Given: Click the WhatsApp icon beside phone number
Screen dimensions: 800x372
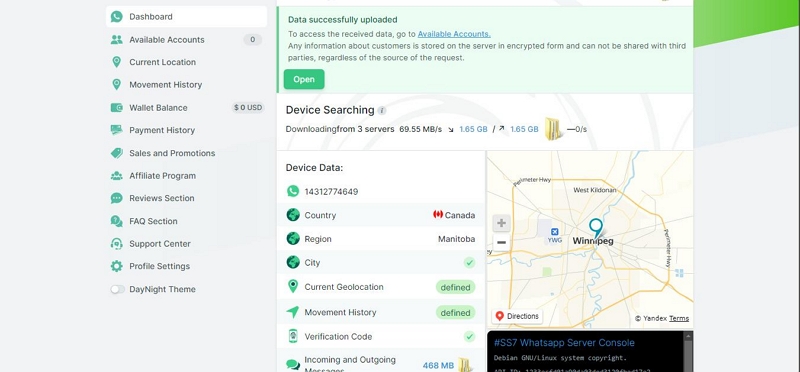Looking at the screenshot, I should pos(293,191).
